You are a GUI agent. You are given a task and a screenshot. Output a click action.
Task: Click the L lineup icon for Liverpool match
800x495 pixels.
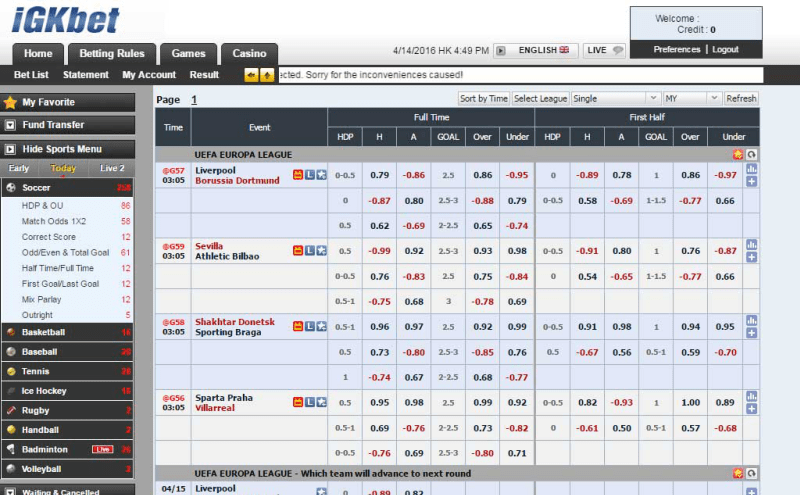coord(310,175)
